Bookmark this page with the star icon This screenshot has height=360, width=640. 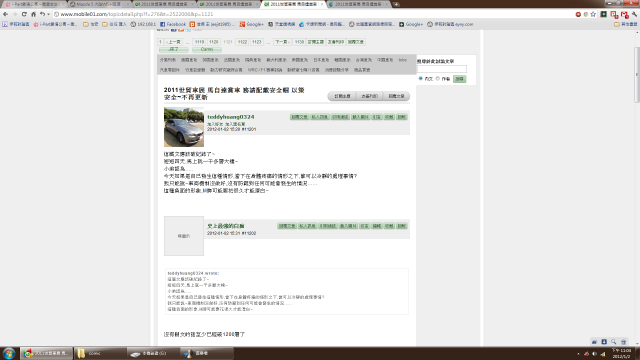pos(593,14)
